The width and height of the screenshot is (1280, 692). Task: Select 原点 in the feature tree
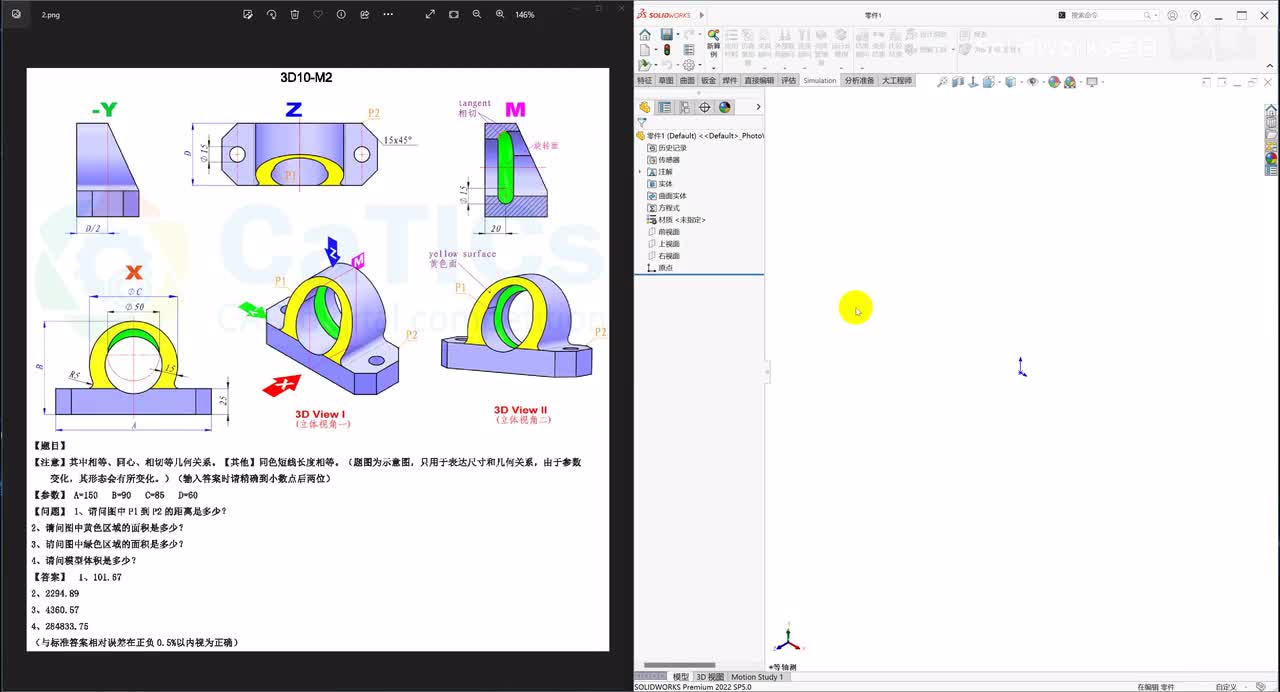[660, 268]
